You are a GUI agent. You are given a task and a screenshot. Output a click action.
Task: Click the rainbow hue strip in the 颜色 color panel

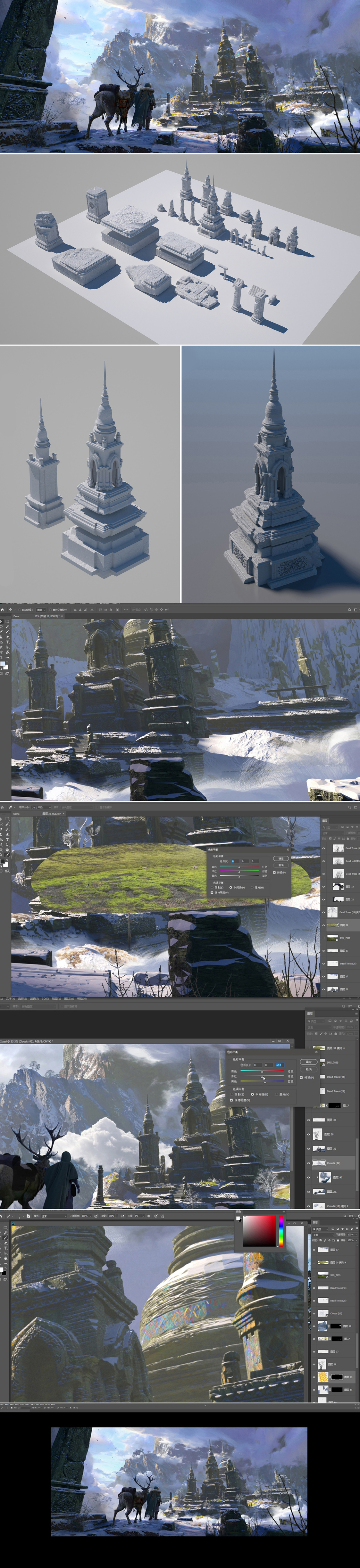(x=280, y=1231)
